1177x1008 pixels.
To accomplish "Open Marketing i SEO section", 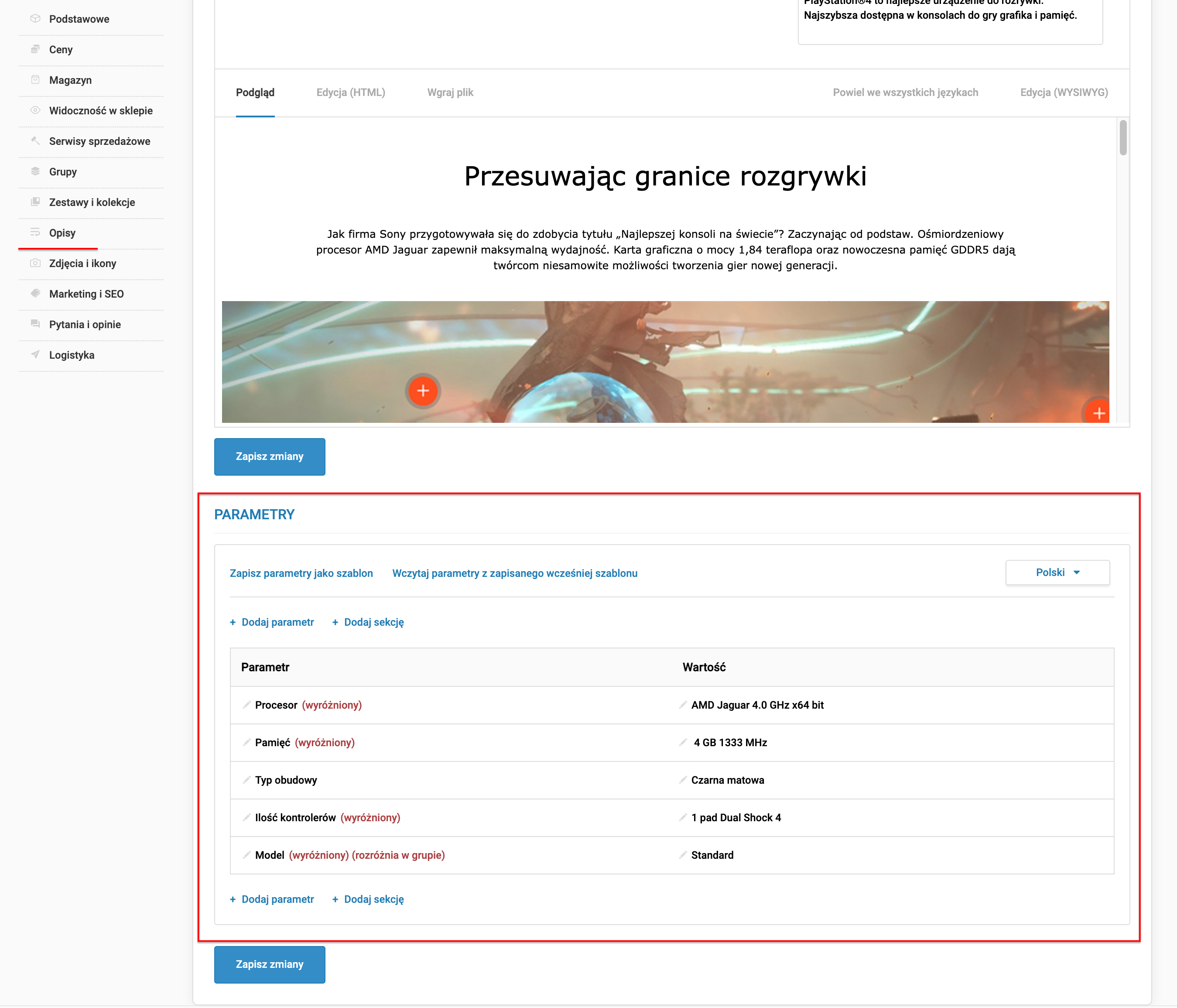I will click(x=86, y=294).
